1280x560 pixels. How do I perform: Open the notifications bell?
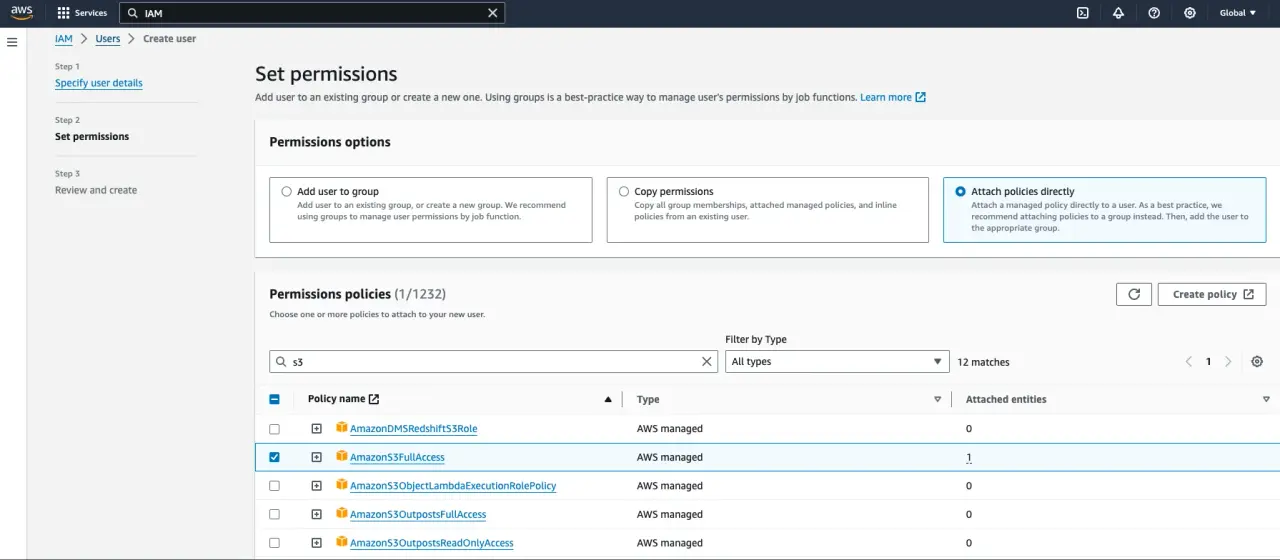click(x=1118, y=13)
